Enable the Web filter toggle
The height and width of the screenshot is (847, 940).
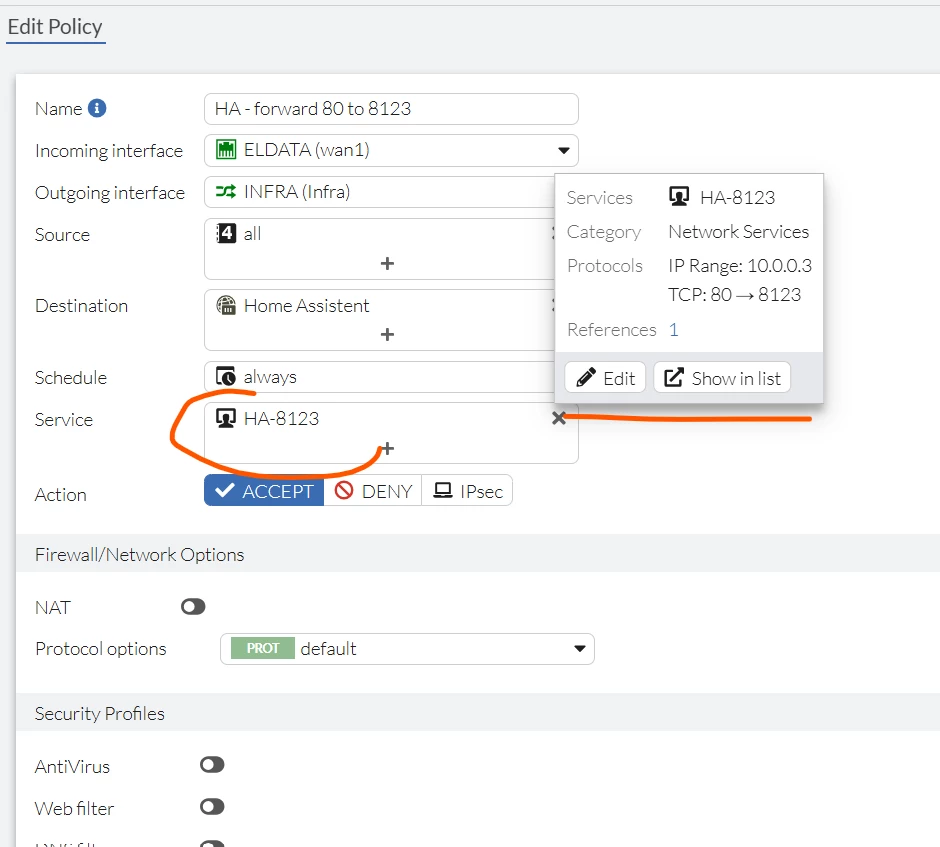pyautogui.click(x=212, y=807)
